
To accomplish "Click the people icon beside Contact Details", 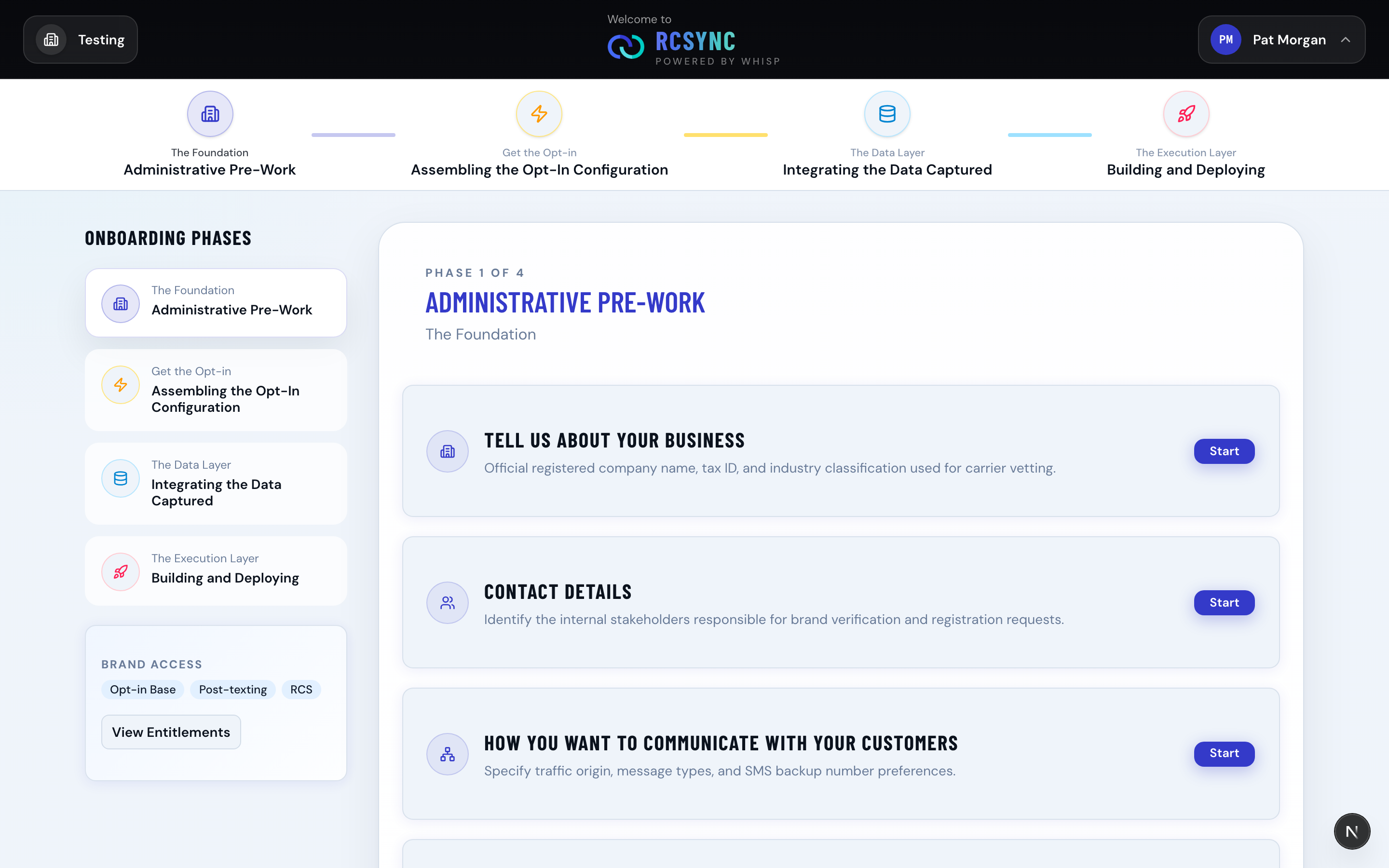I will click(448, 603).
